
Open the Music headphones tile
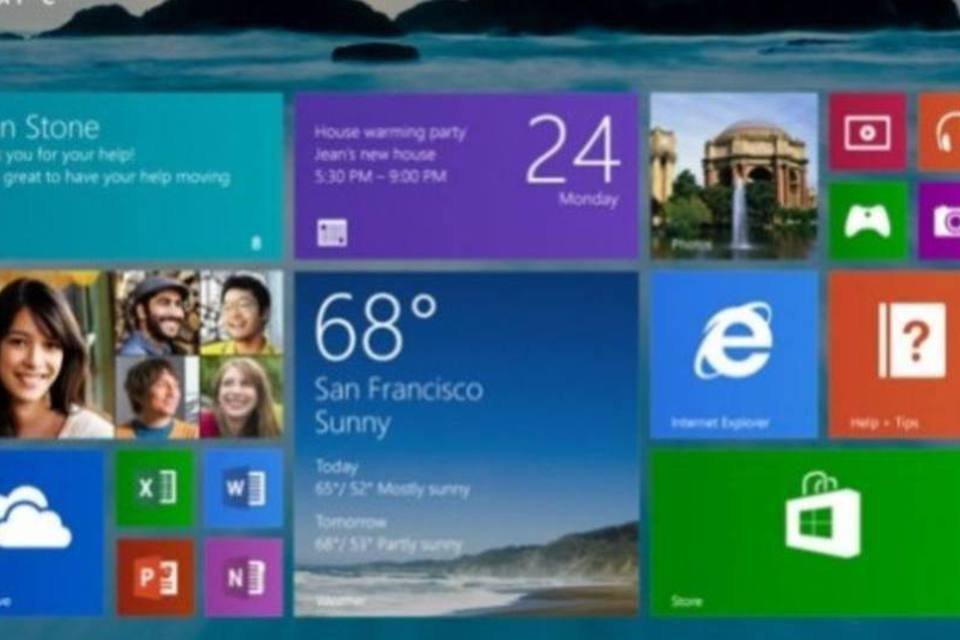942,132
